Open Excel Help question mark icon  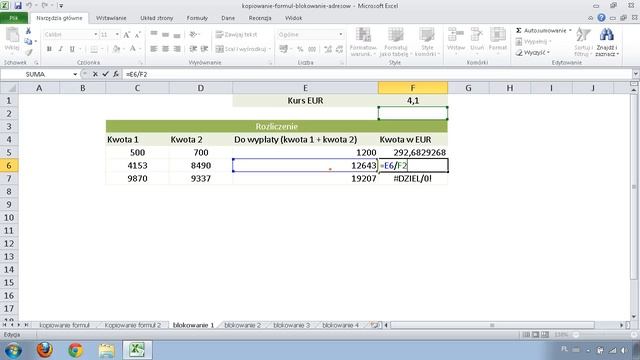coord(601,18)
